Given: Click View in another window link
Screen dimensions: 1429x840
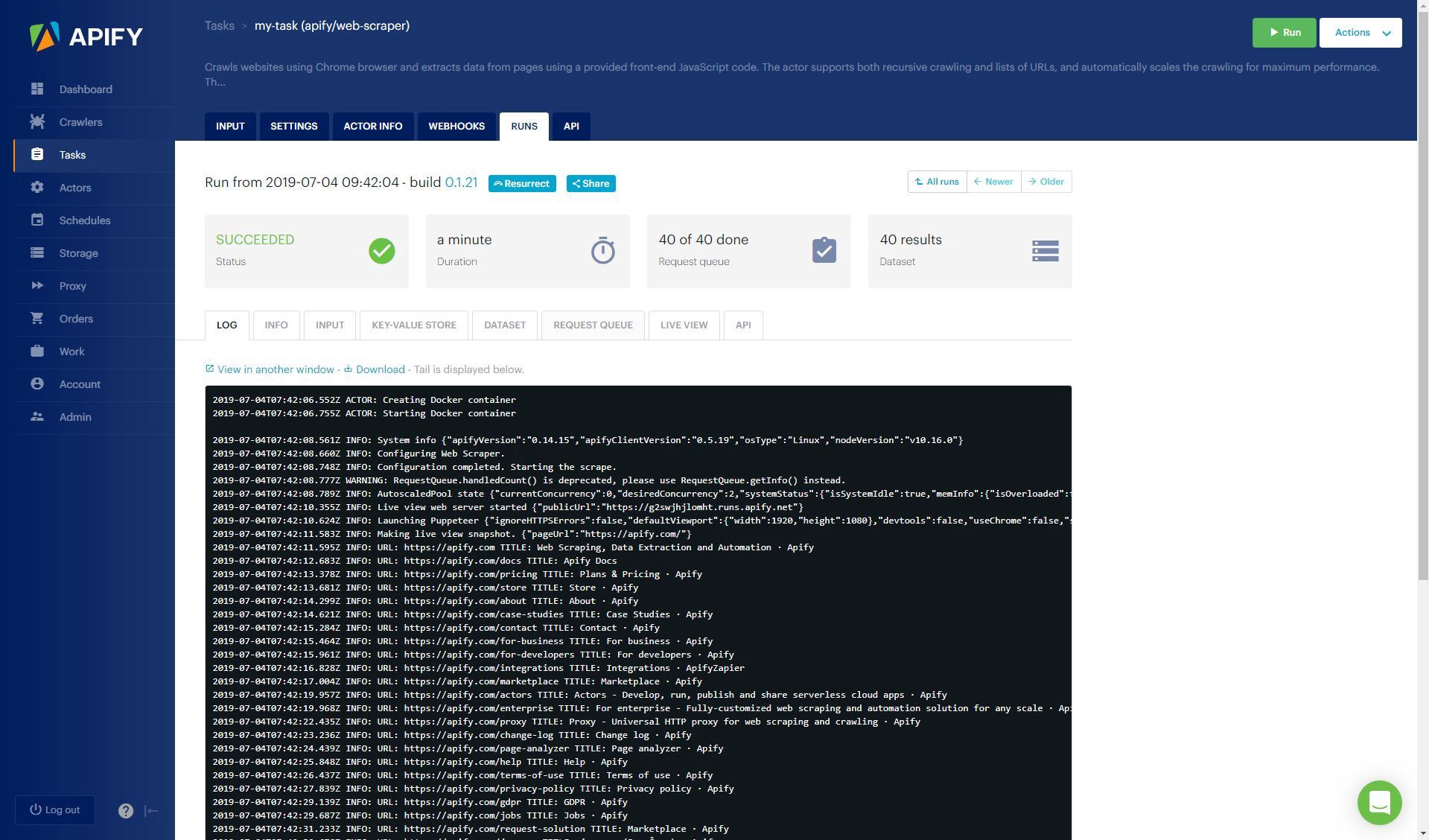Looking at the screenshot, I should click(276, 369).
